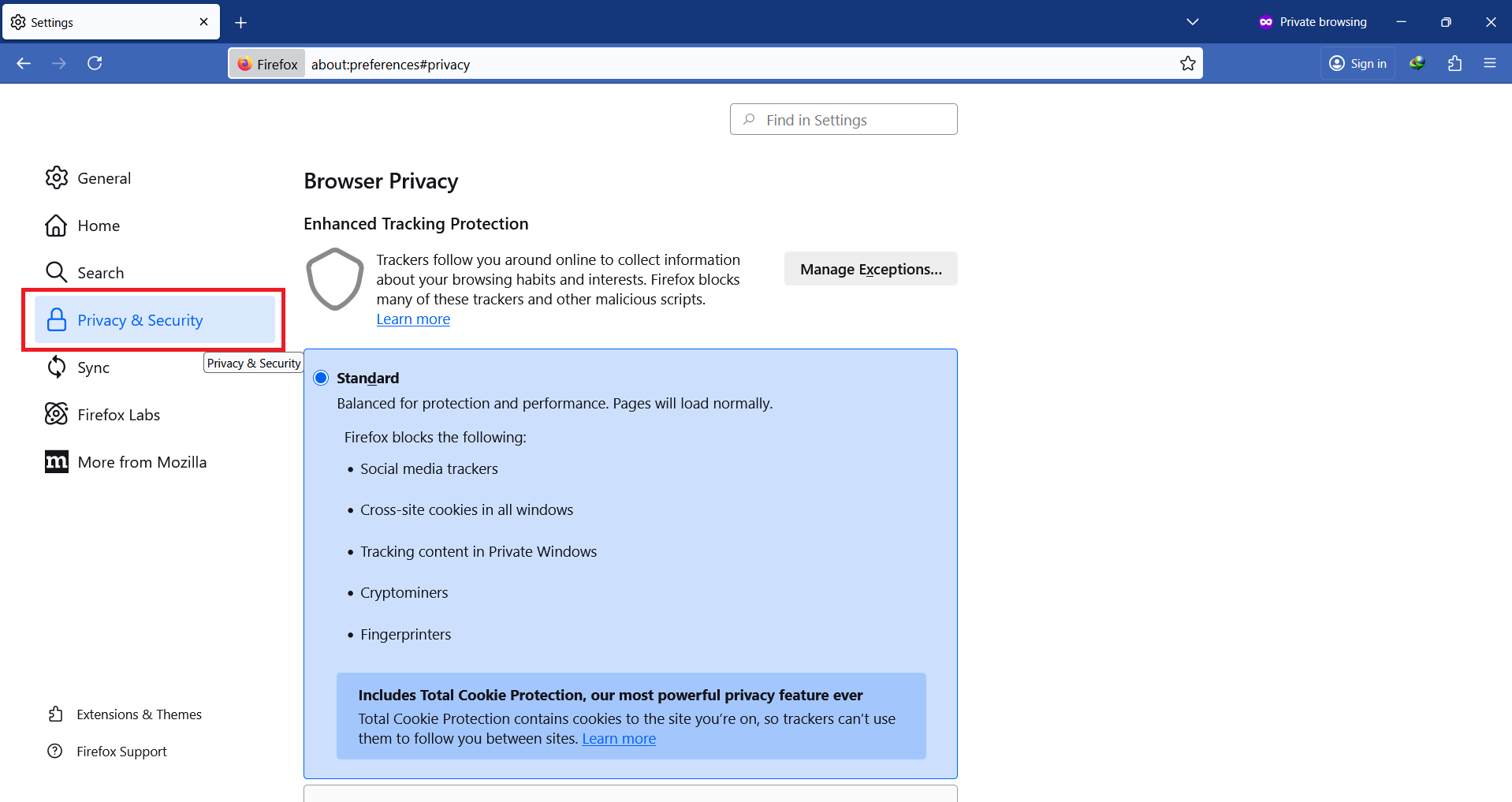Click the reload page icon
This screenshot has width=1512, height=802.
tap(95, 63)
